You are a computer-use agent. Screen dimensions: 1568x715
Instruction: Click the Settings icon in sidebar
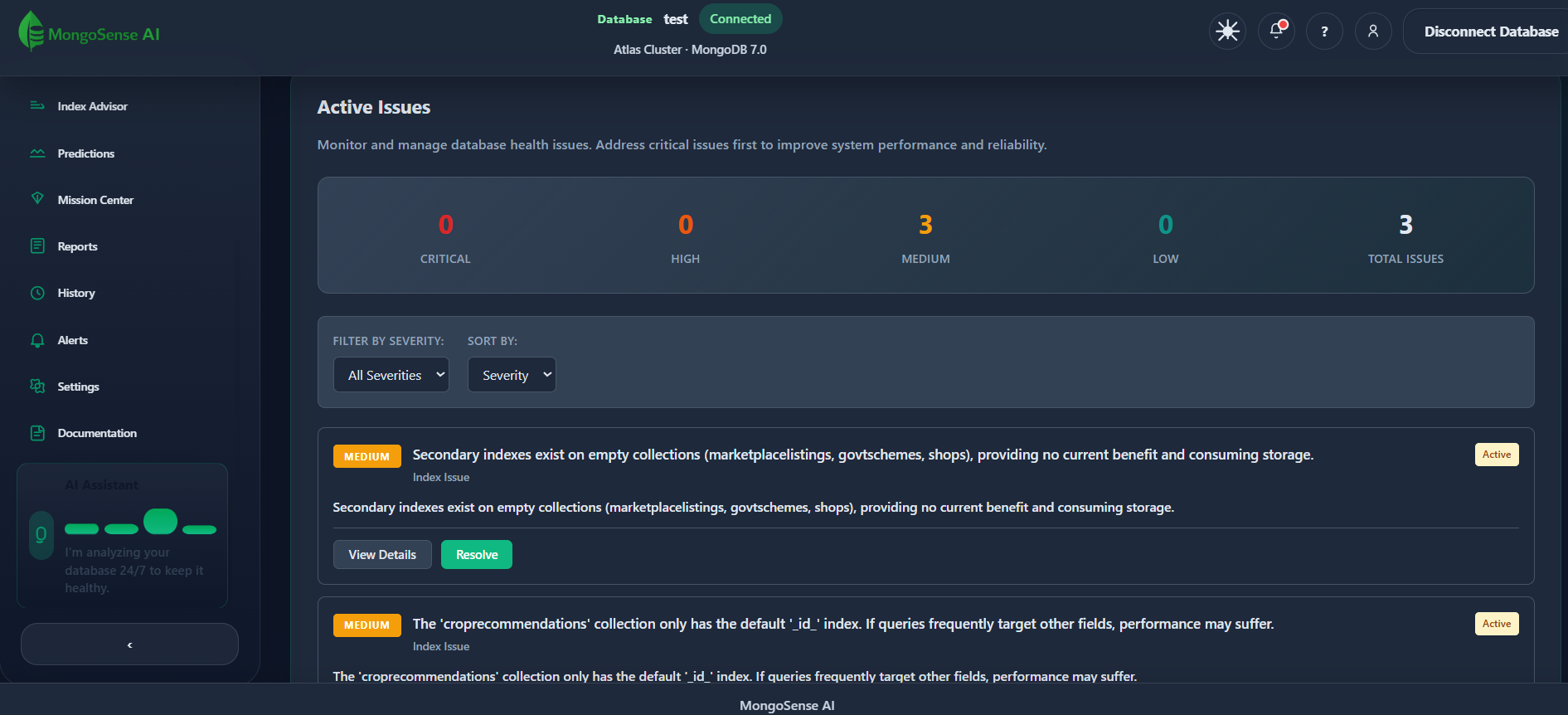point(37,386)
